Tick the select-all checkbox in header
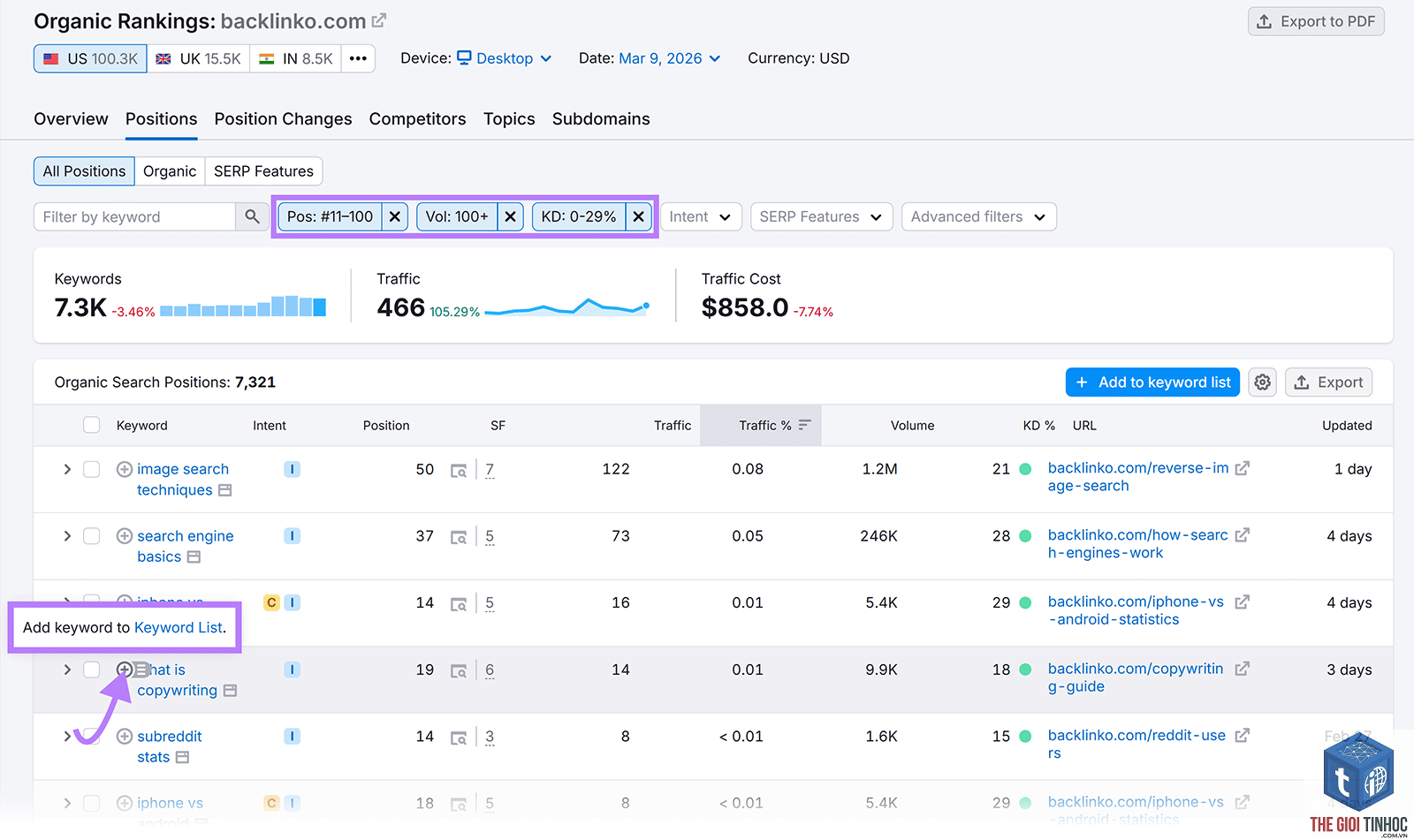 tap(92, 425)
